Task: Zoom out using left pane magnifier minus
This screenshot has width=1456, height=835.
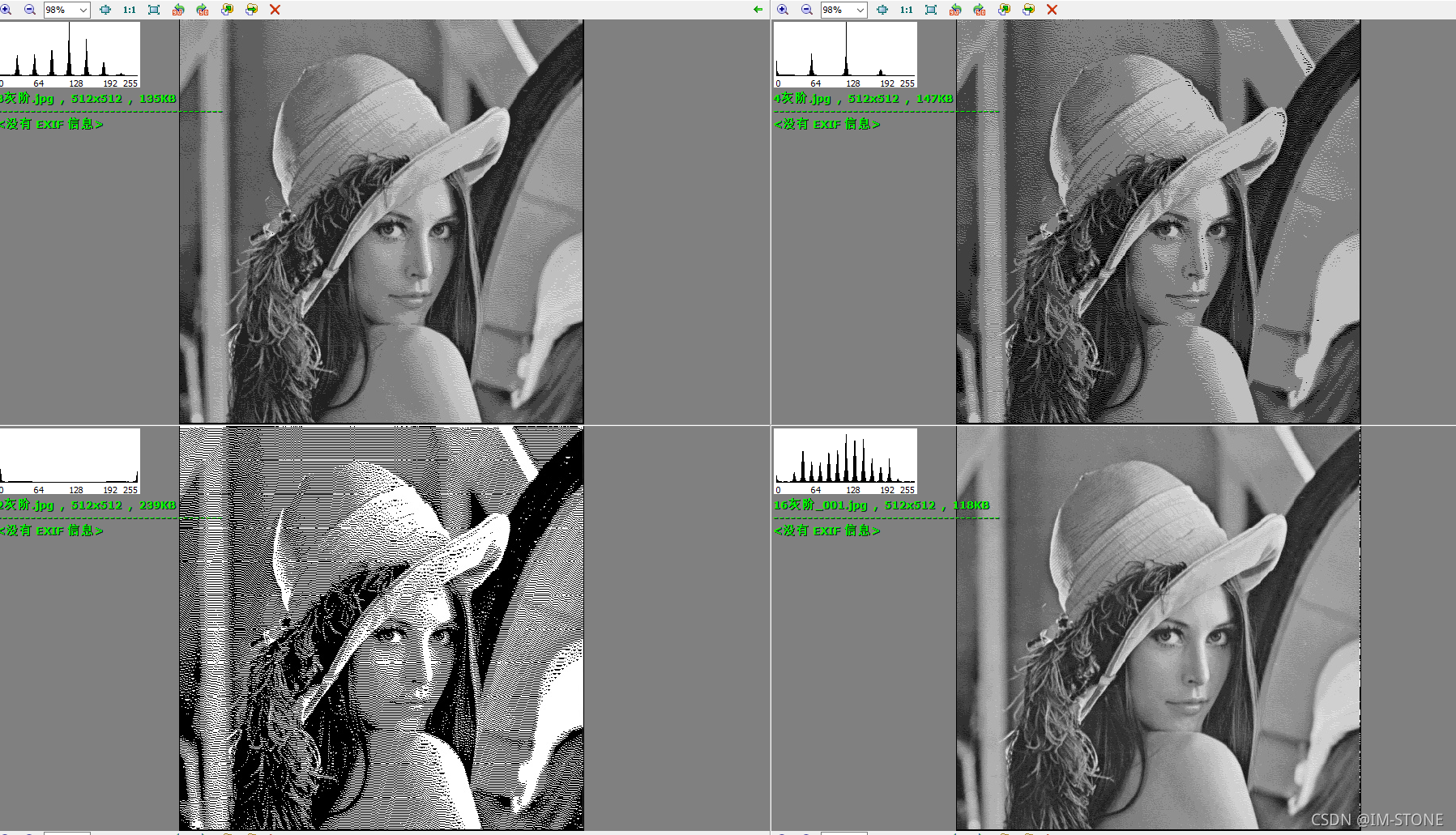Action: tap(30, 10)
